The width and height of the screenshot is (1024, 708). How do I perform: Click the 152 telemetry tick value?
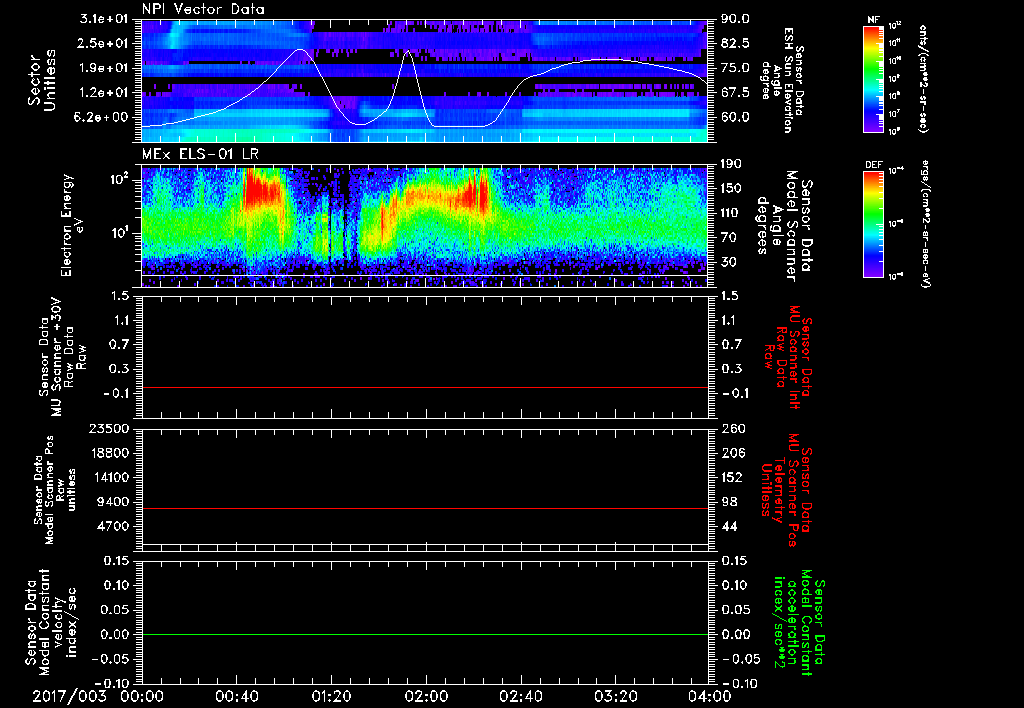click(731, 477)
